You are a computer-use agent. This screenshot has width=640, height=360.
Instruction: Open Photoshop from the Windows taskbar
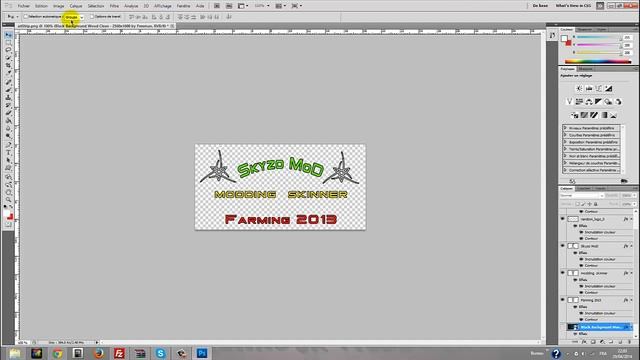click(202, 353)
